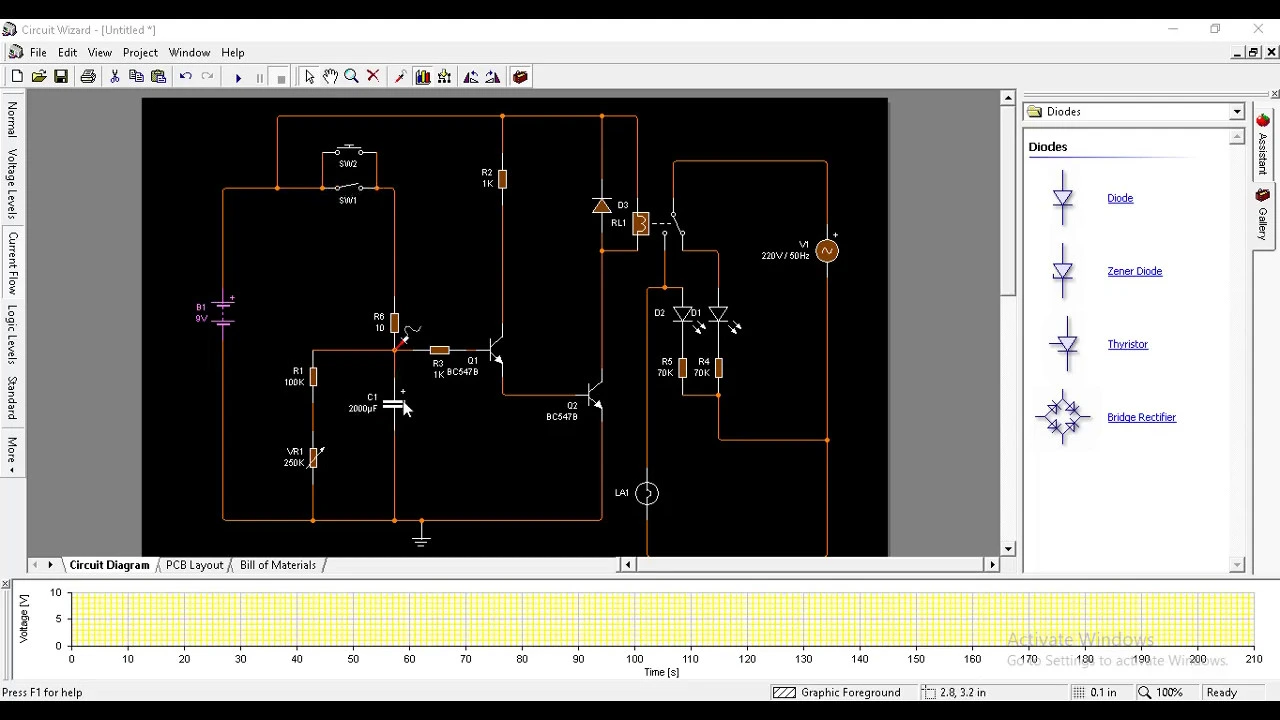Expand More view styles
This screenshot has height=720, width=1280.
(x=12, y=455)
